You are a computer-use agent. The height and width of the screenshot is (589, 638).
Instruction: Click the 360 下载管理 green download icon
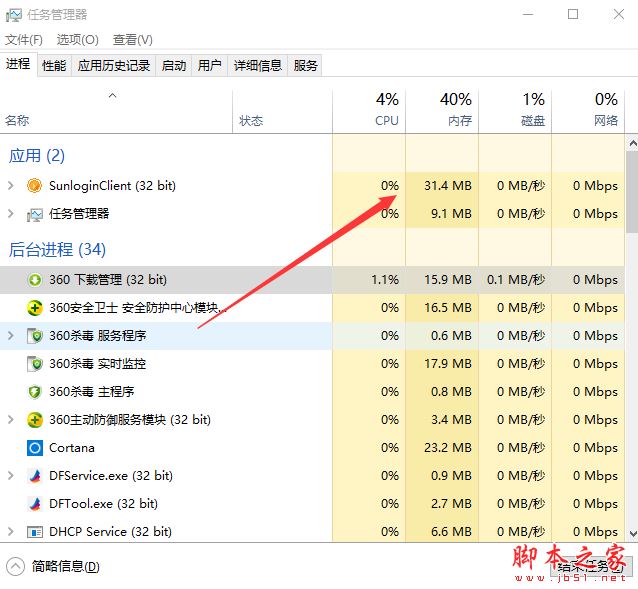(35, 280)
